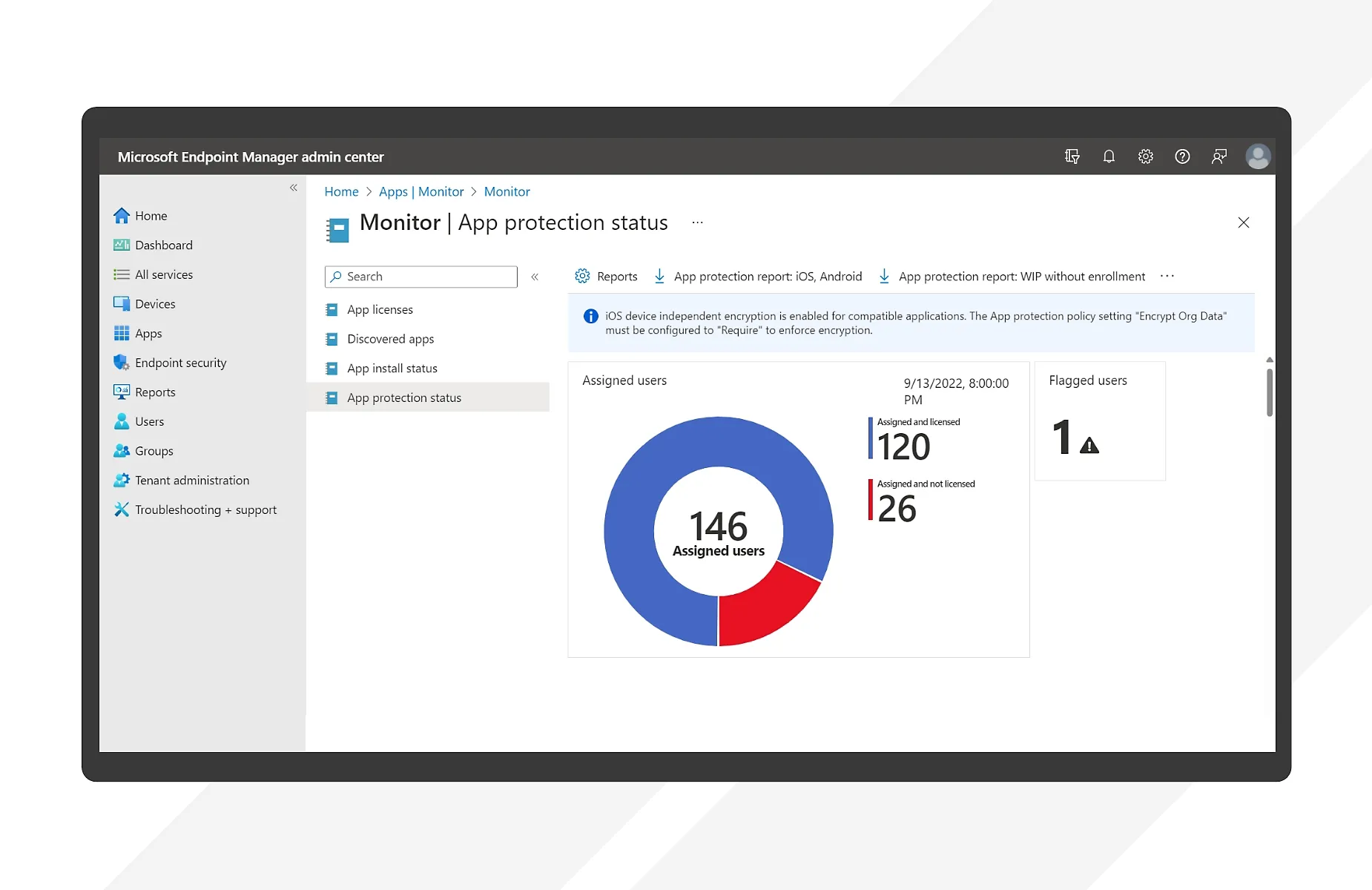Viewport: 1372px width, 890px height.
Task: Open the notifications bell icon
Action: point(1109,156)
